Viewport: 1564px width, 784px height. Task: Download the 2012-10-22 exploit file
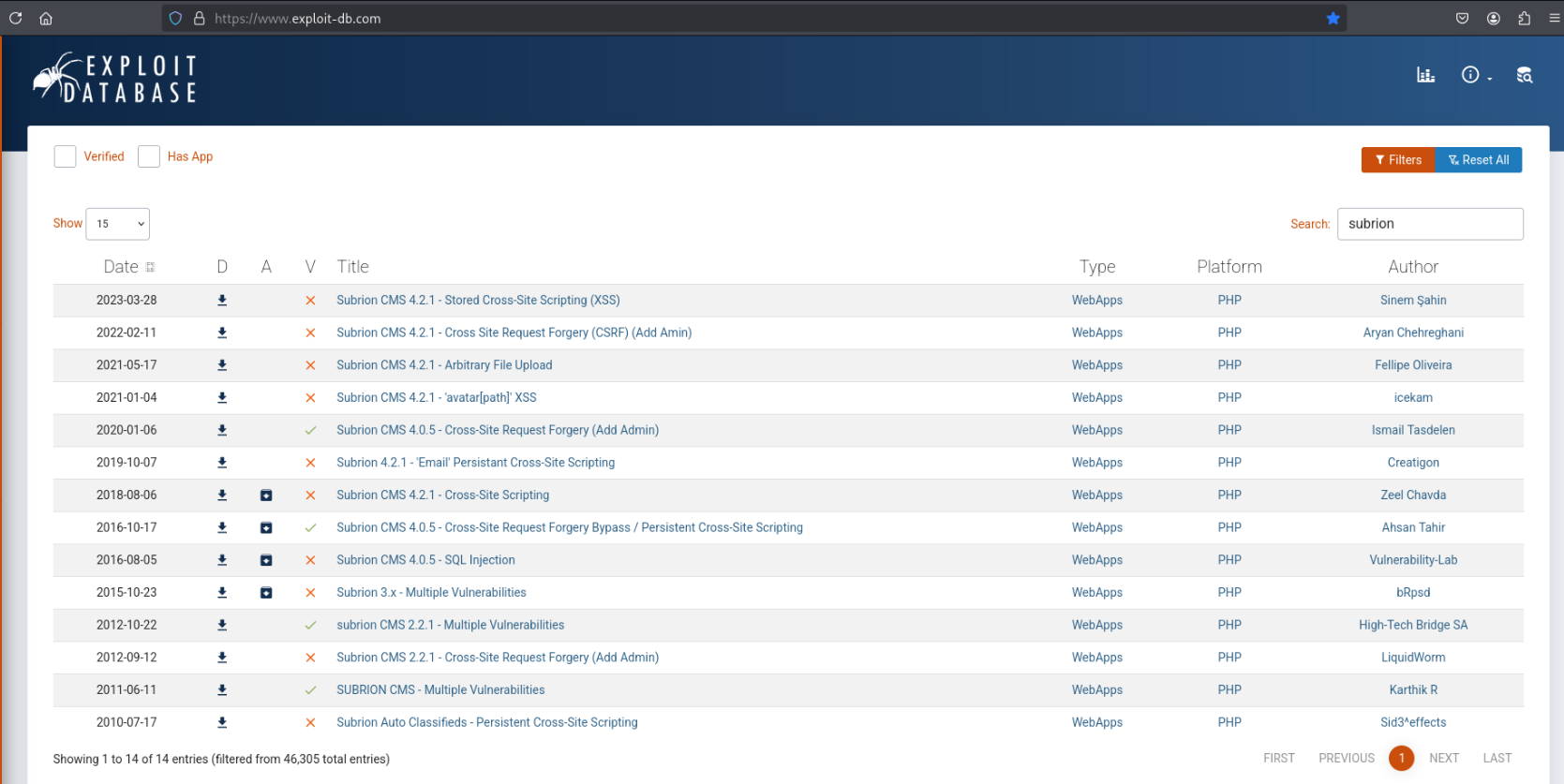(222, 625)
